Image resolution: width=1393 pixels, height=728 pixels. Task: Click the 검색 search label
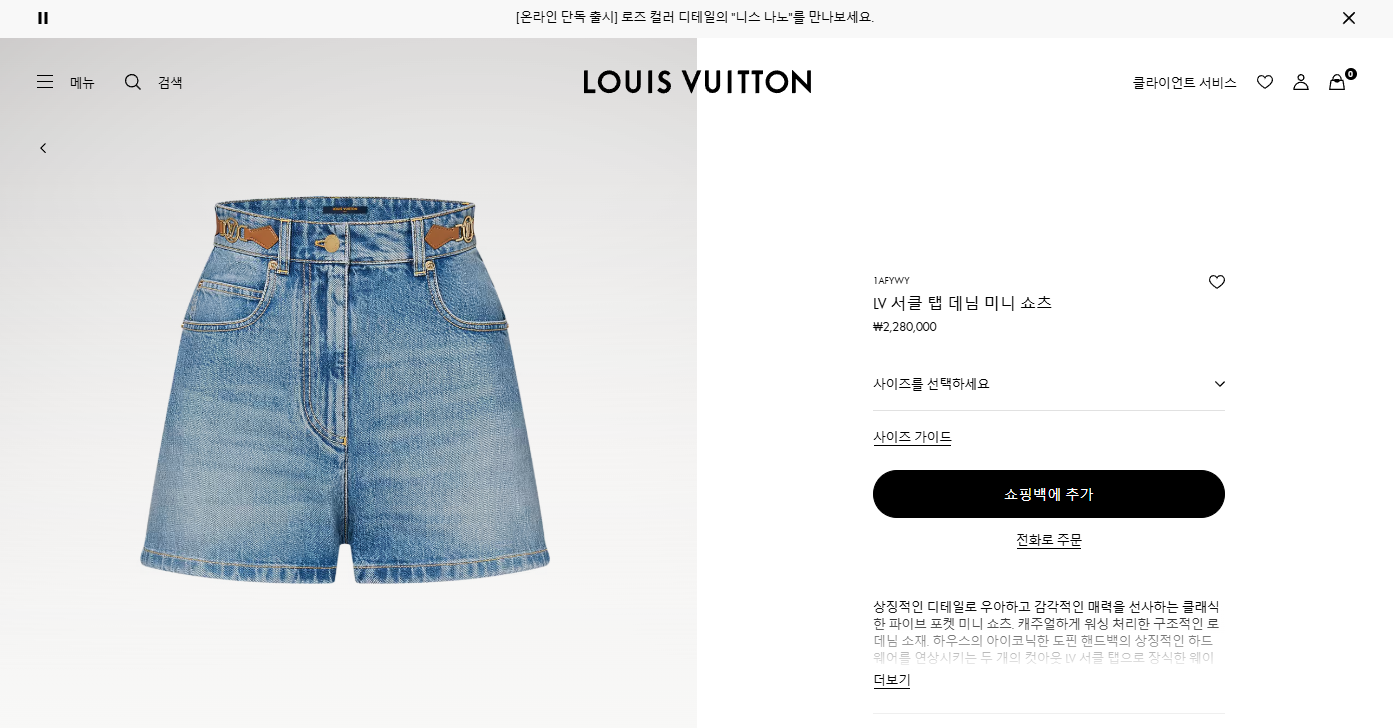(x=170, y=83)
